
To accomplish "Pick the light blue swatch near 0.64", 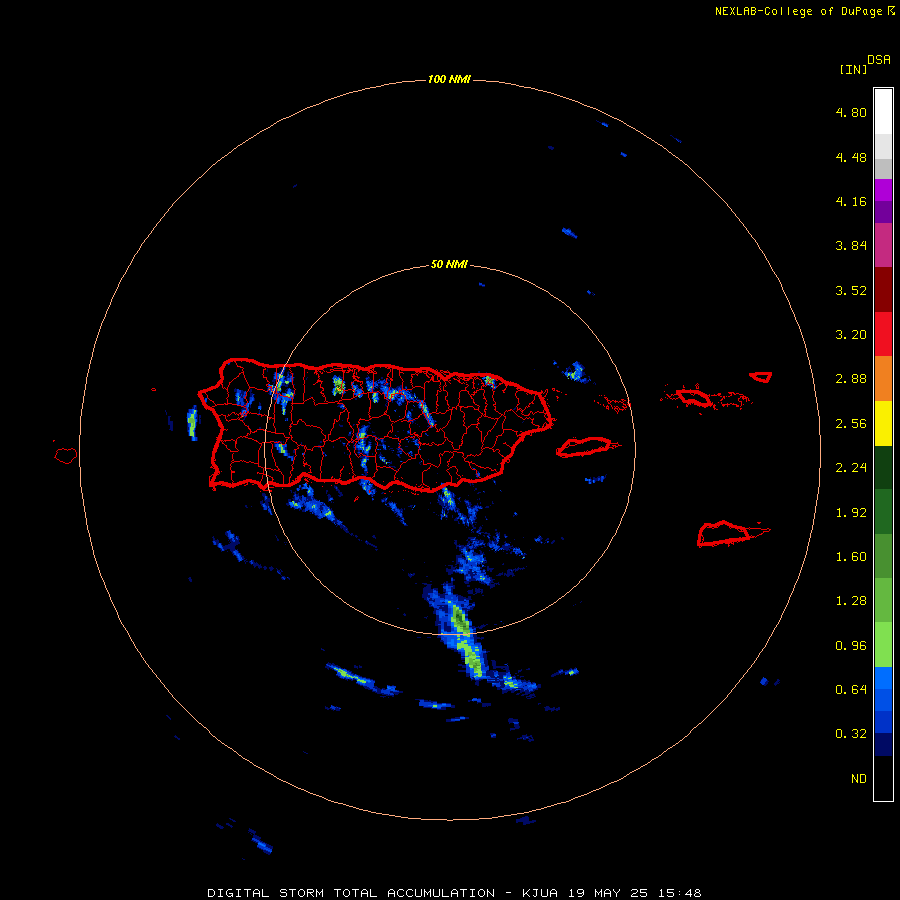I will pos(883,678).
